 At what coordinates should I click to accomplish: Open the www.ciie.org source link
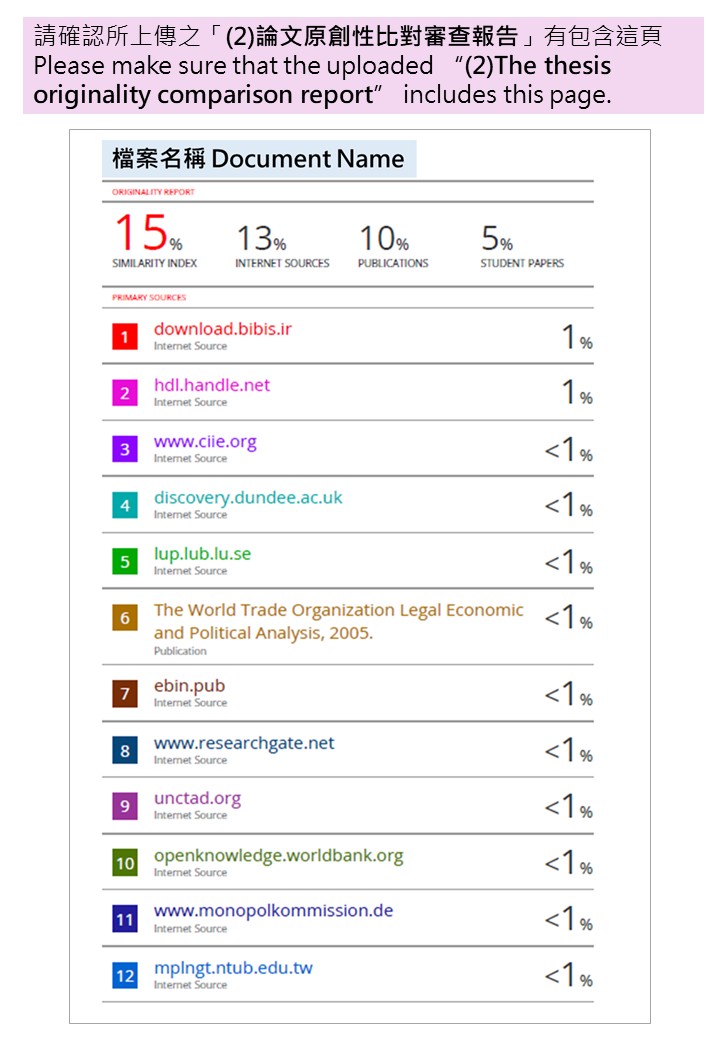[x=205, y=442]
